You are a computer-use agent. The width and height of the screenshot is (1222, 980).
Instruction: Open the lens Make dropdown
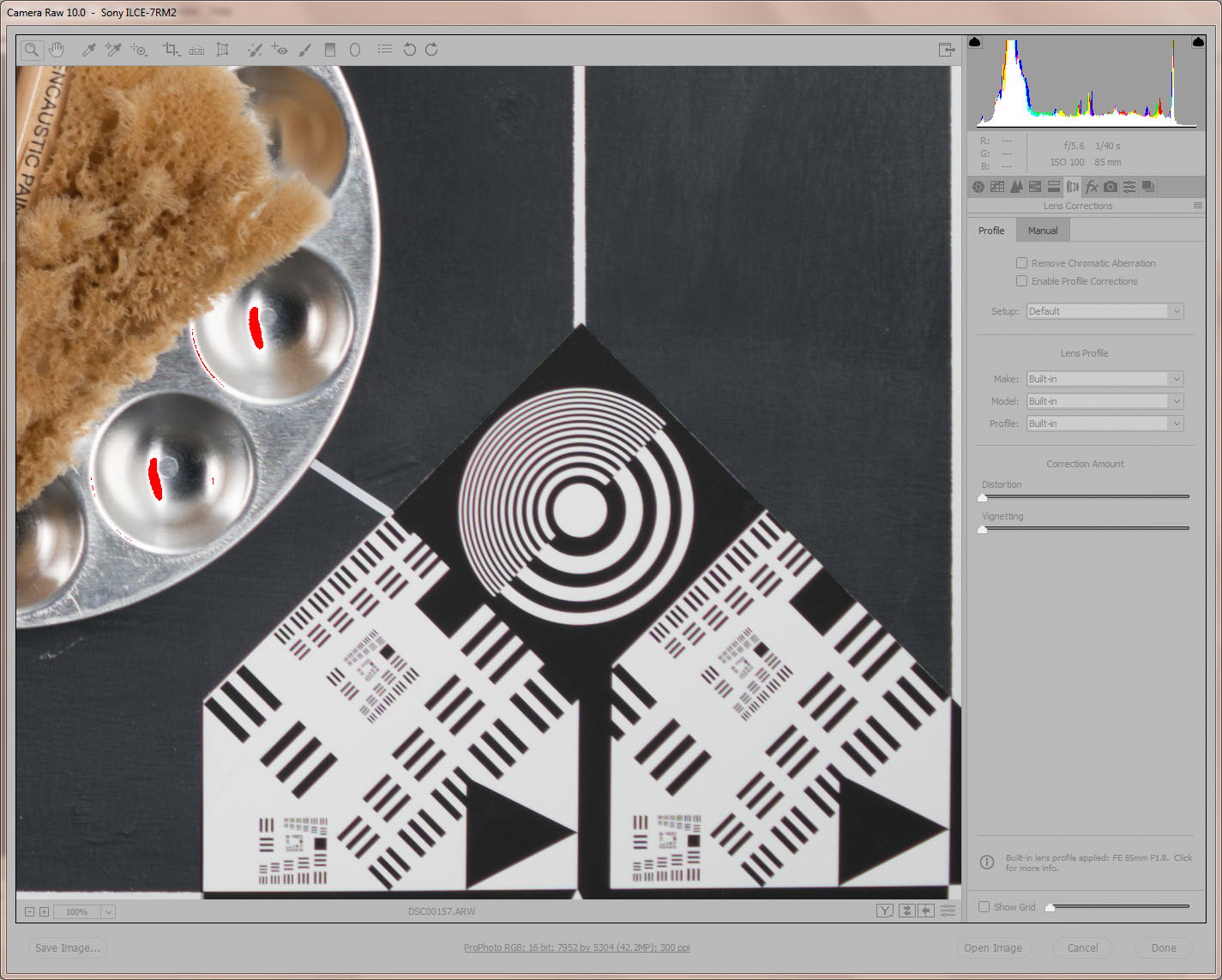pyautogui.click(x=1105, y=379)
